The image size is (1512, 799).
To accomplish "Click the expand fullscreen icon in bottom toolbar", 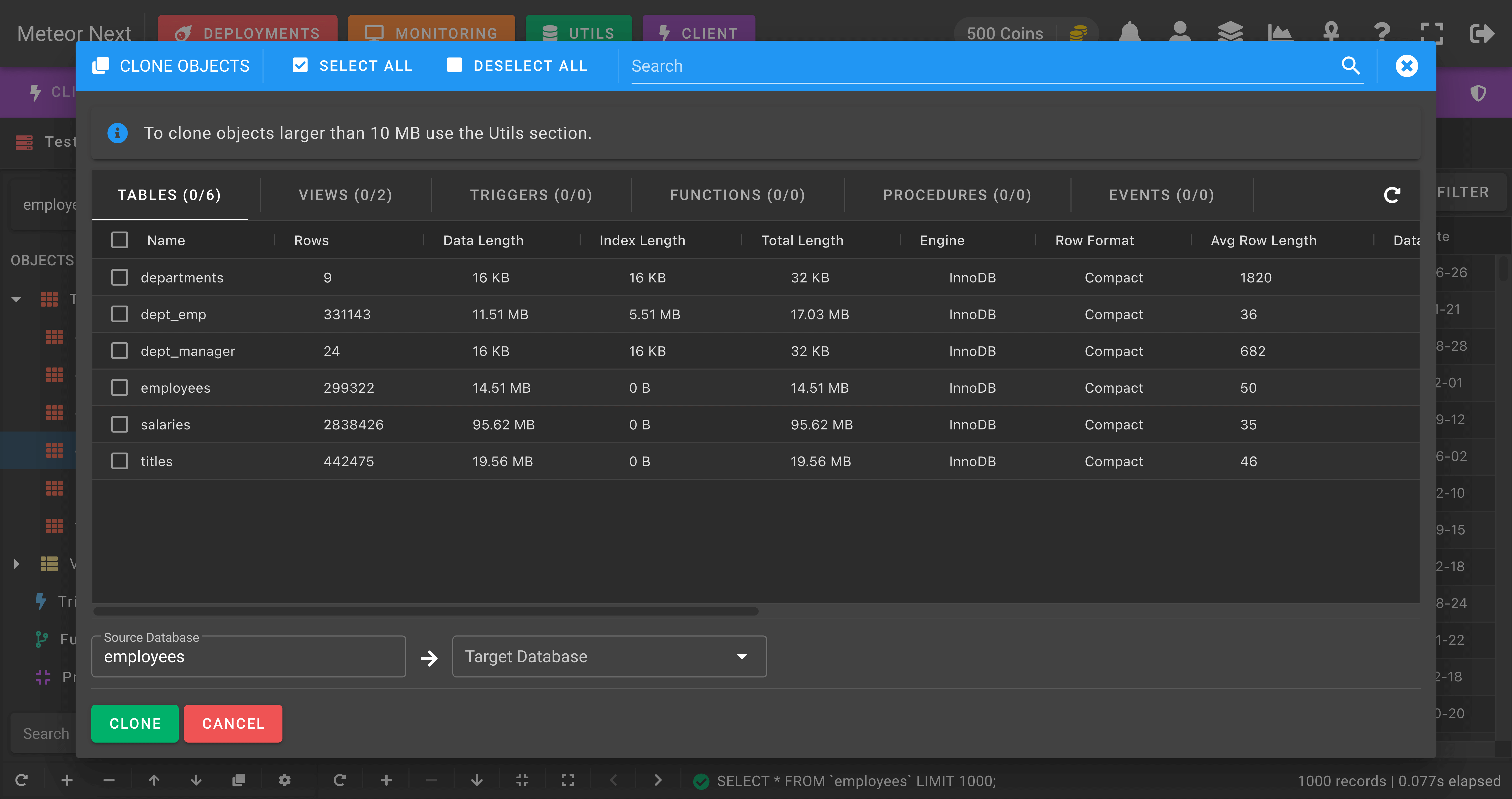I will click(567, 780).
